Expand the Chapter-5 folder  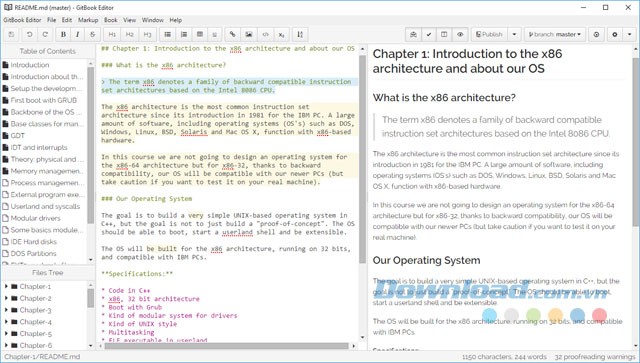coord(6,334)
